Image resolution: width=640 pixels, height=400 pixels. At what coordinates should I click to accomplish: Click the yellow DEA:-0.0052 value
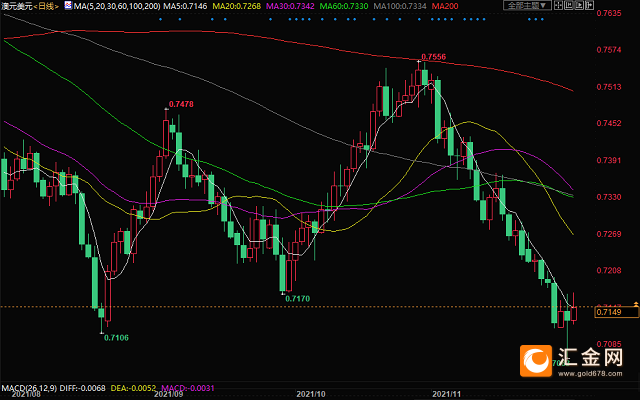coord(133,388)
